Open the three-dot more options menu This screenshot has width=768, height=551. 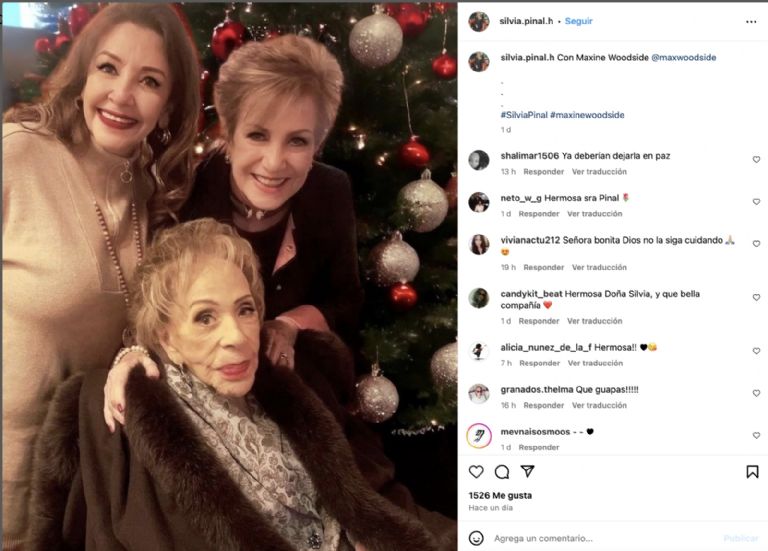click(751, 21)
